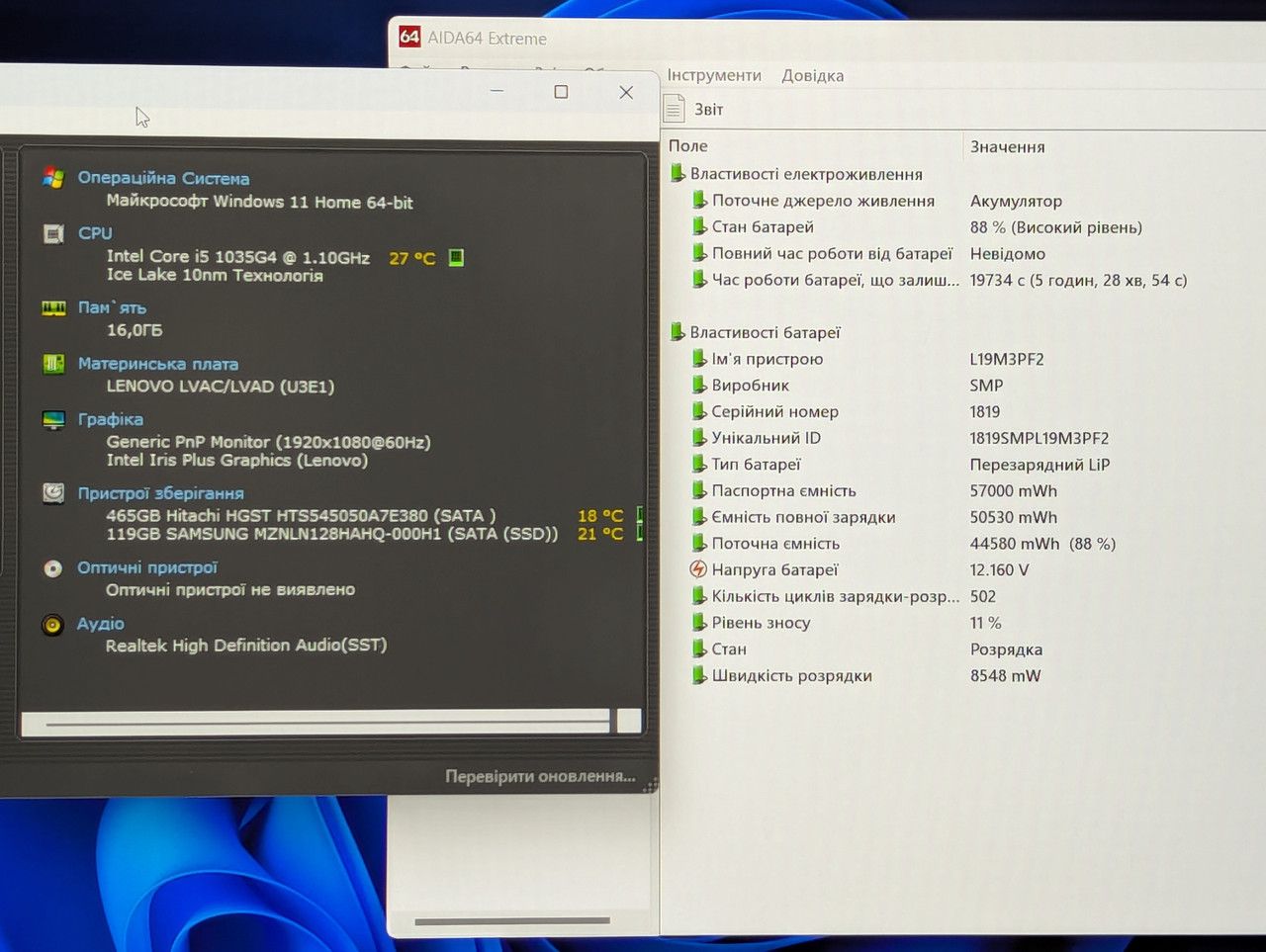Click the LENOVO LVAC/LVAD (U3E1) text
The image size is (1266, 952).
(221, 386)
